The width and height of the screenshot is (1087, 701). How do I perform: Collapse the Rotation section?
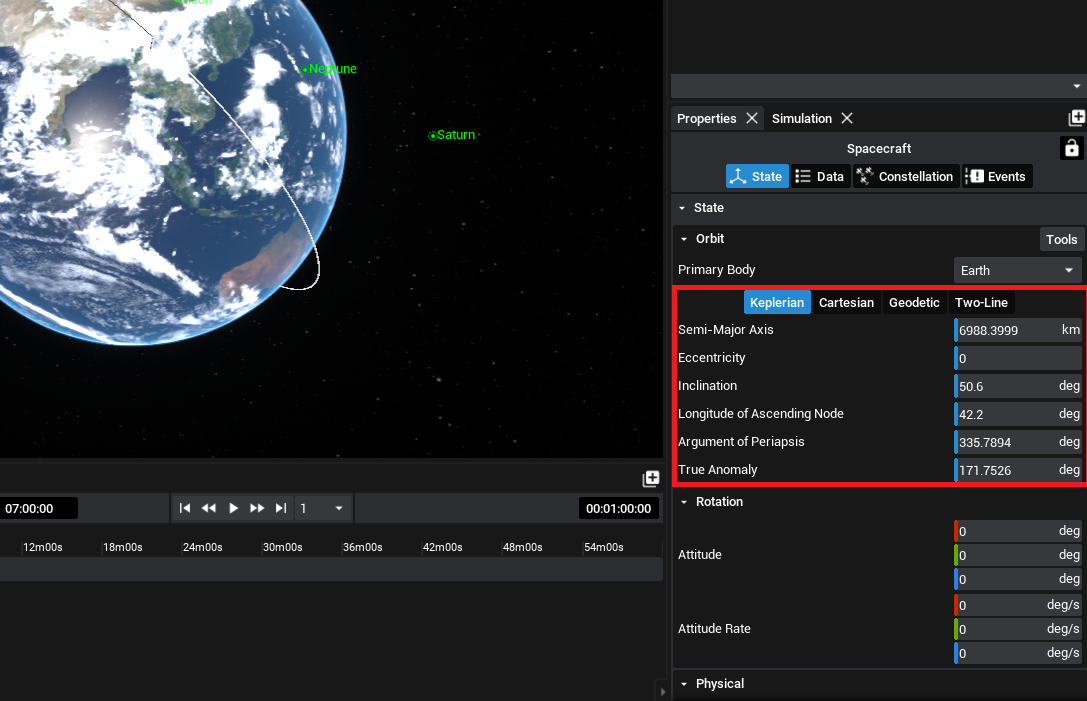click(682, 502)
